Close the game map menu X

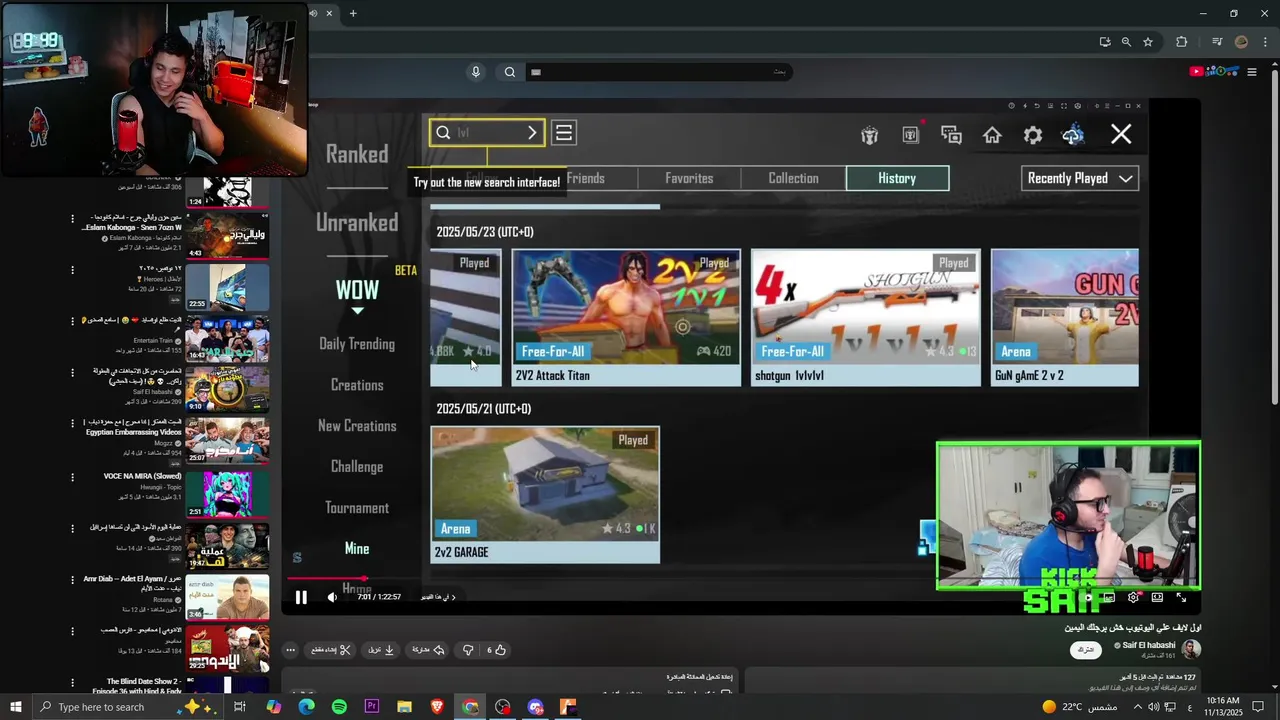[1121, 134]
